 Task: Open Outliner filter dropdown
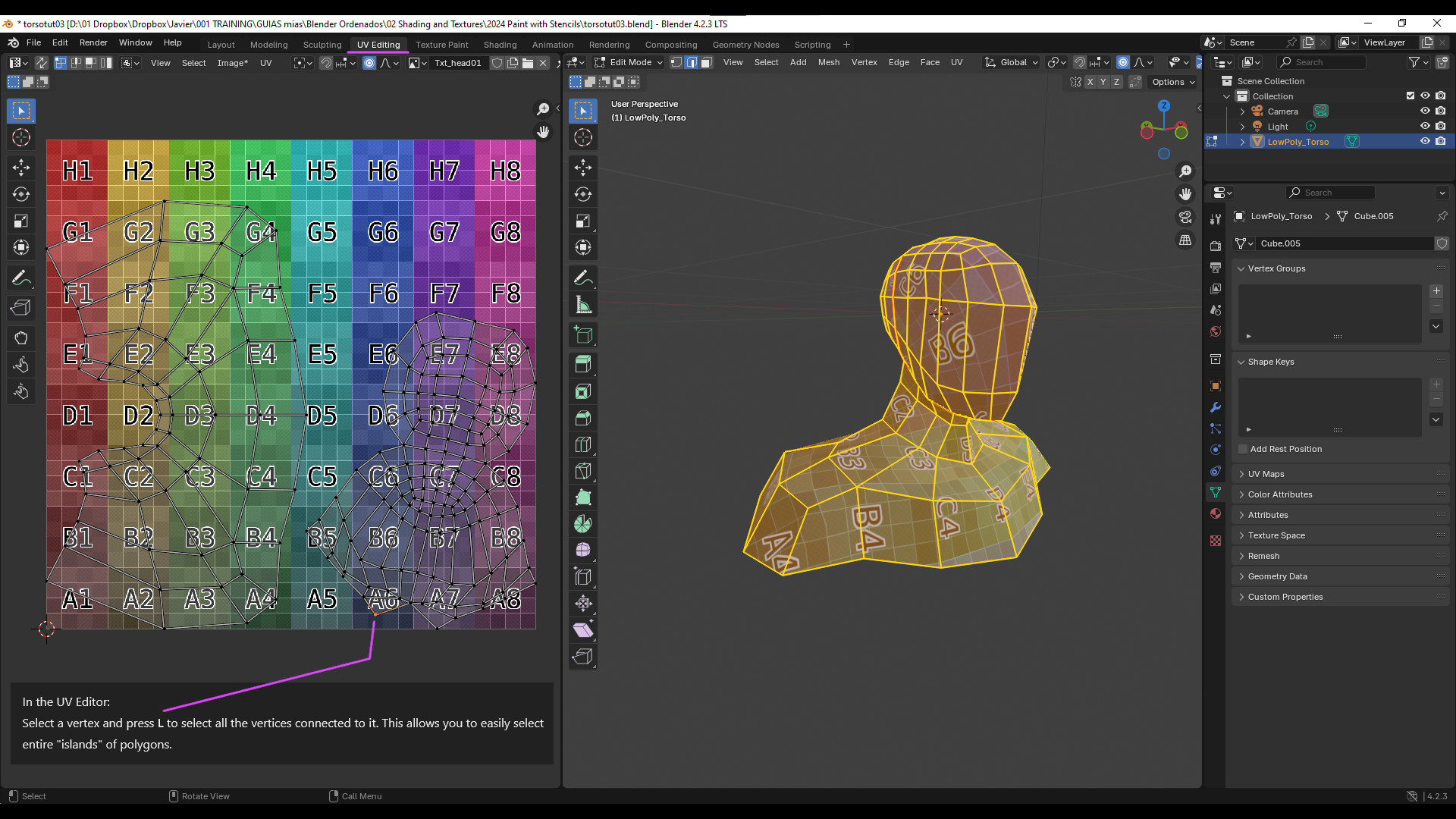pyautogui.click(x=1417, y=62)
